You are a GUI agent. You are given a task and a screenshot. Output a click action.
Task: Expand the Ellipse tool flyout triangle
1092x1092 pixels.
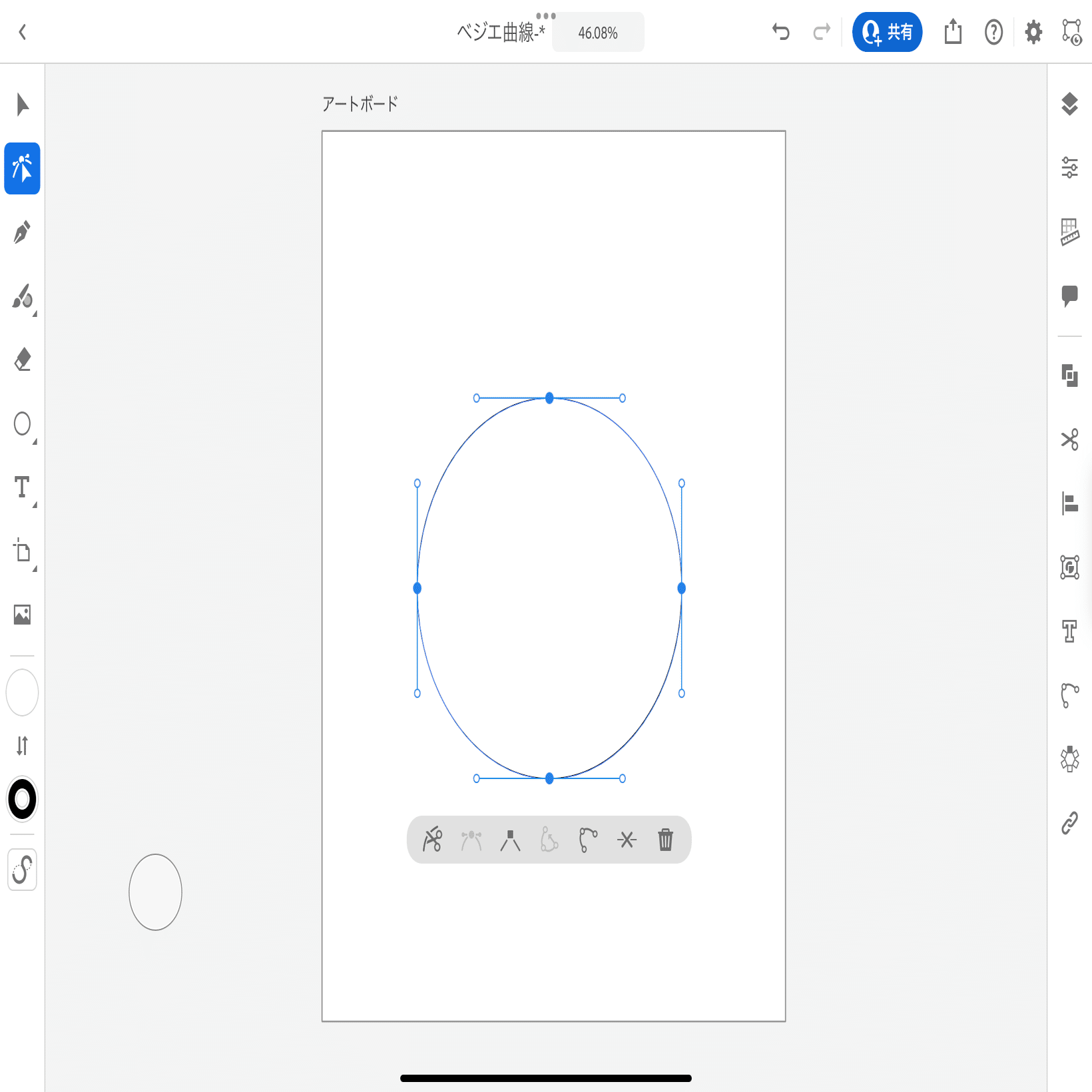pos(35,441)
